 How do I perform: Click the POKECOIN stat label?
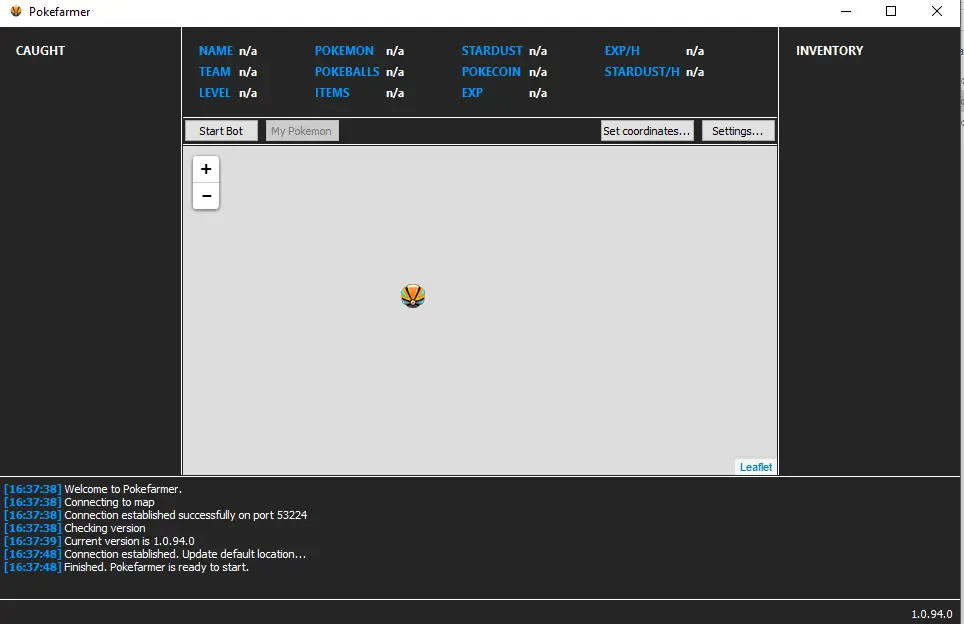coord(491,72)
